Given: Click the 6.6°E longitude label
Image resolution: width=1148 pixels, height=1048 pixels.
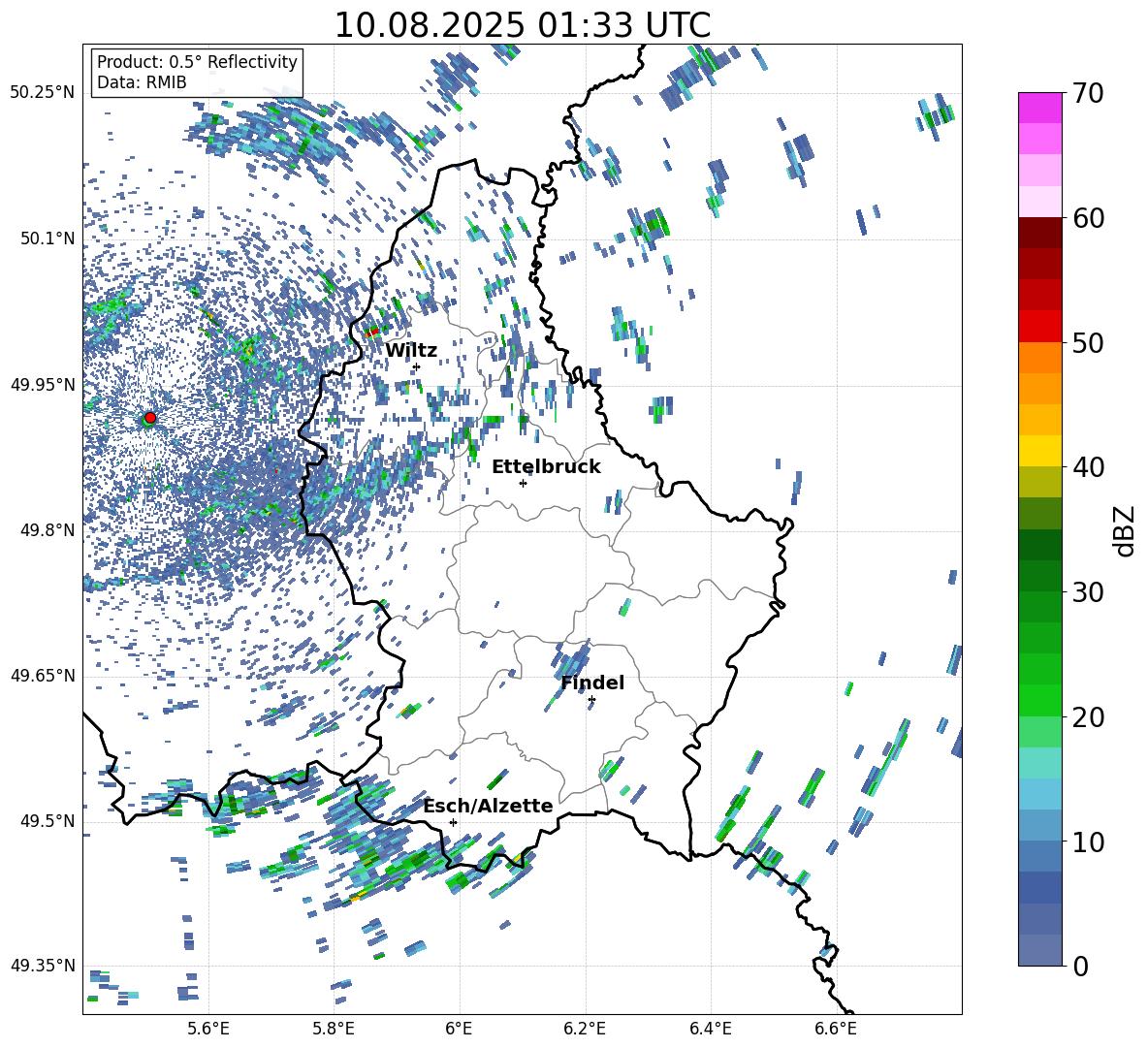Looking at the screenshot, I should 836,1029.
